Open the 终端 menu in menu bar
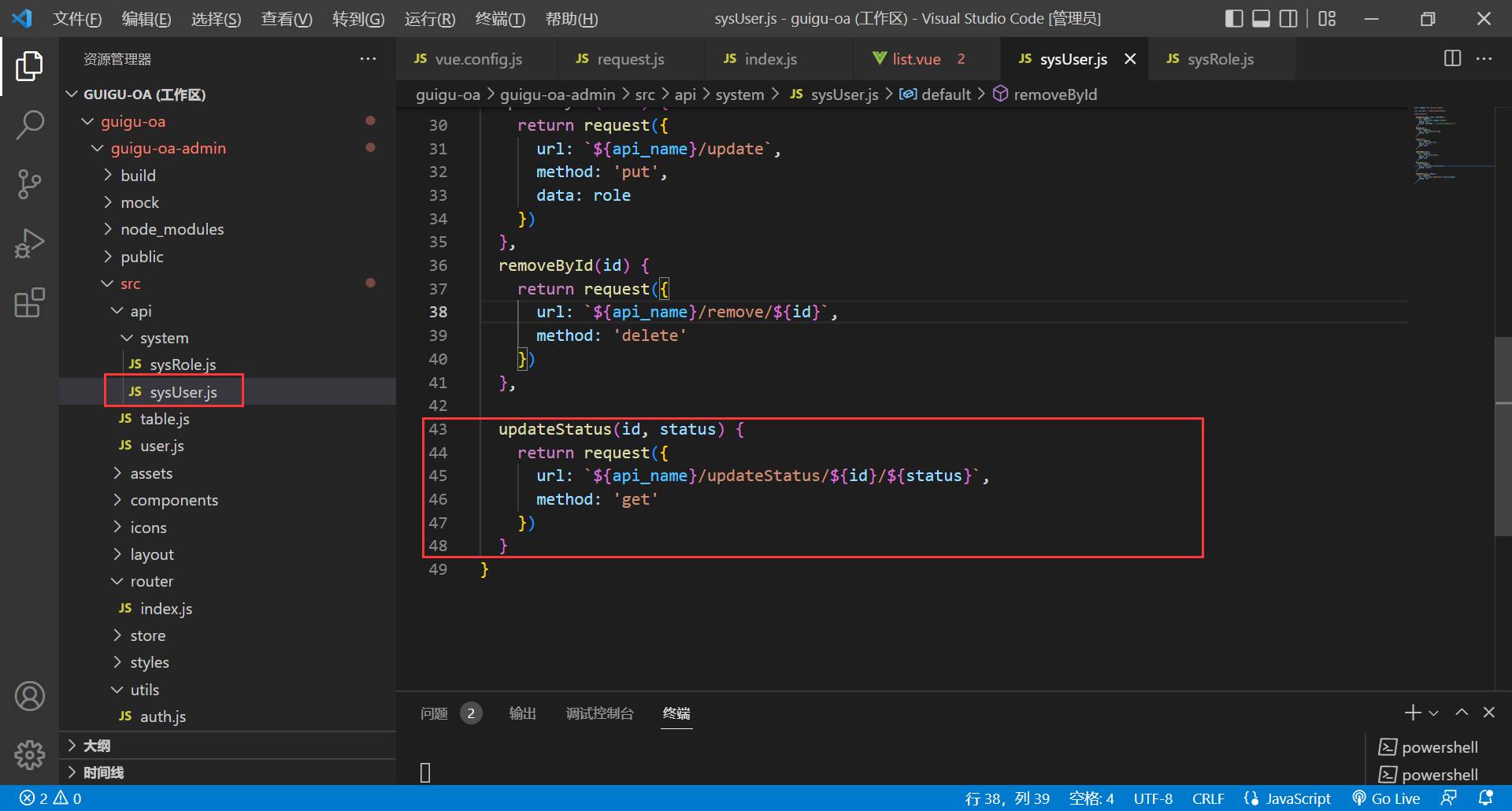 pyautogui.click(x=500, y=19)
